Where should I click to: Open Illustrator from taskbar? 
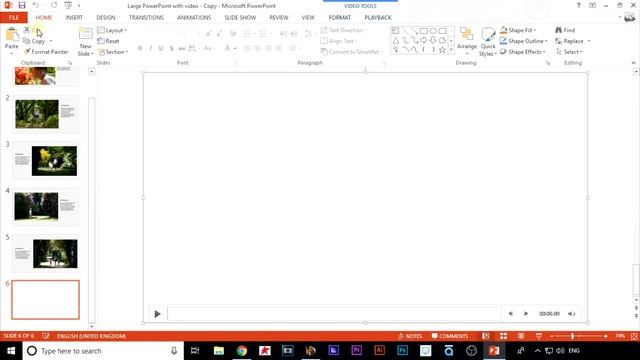coord(379,350)
